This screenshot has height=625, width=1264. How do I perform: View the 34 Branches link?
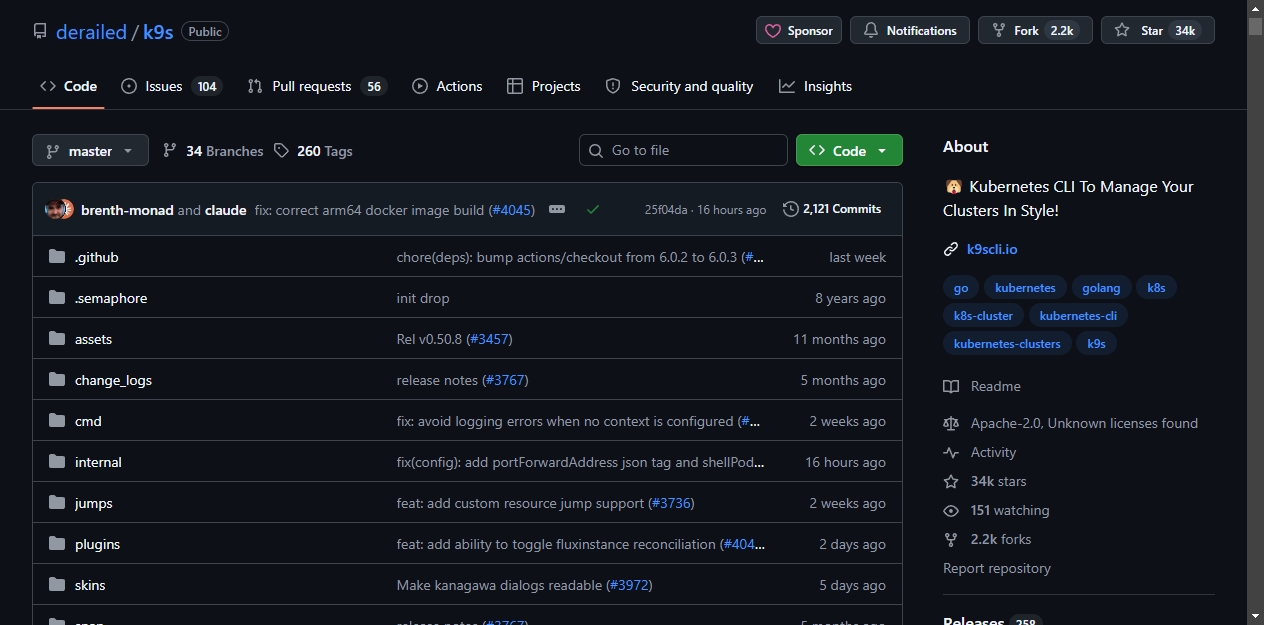(x=213, y=151)
